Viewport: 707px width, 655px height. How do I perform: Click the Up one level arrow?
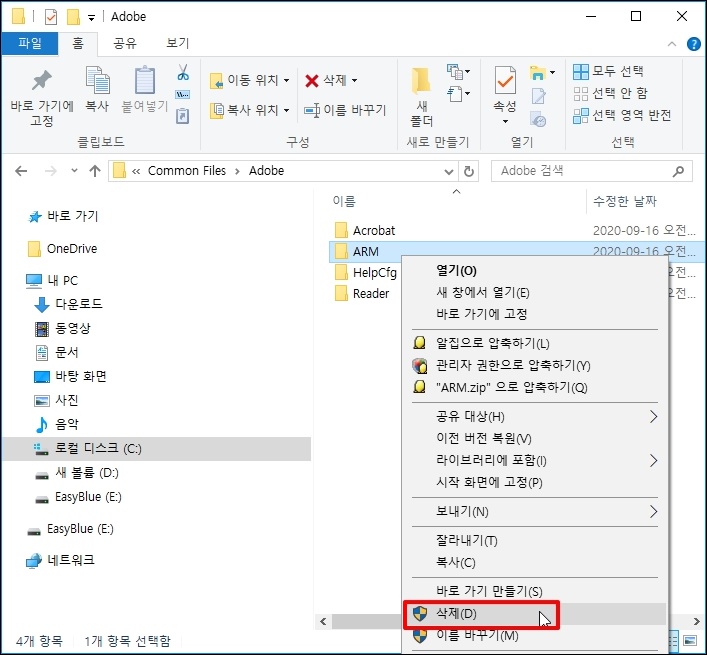[95, 171]
